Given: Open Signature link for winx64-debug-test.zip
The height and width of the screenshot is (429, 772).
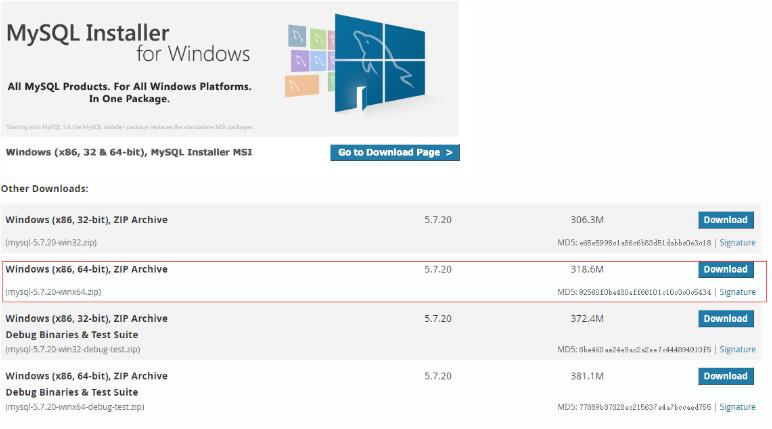Looking at the screenshot, I should 737,408.
